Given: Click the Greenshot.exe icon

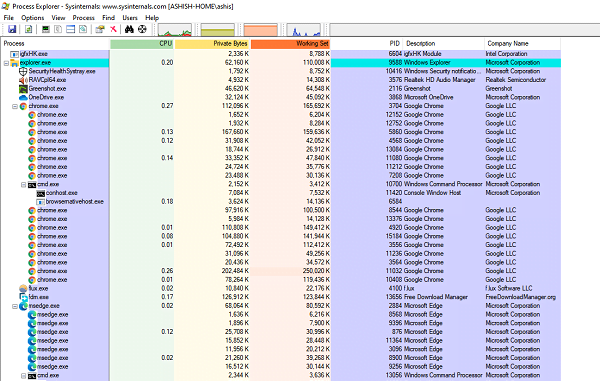Looking at the screenshot, I should pos(23,89).
